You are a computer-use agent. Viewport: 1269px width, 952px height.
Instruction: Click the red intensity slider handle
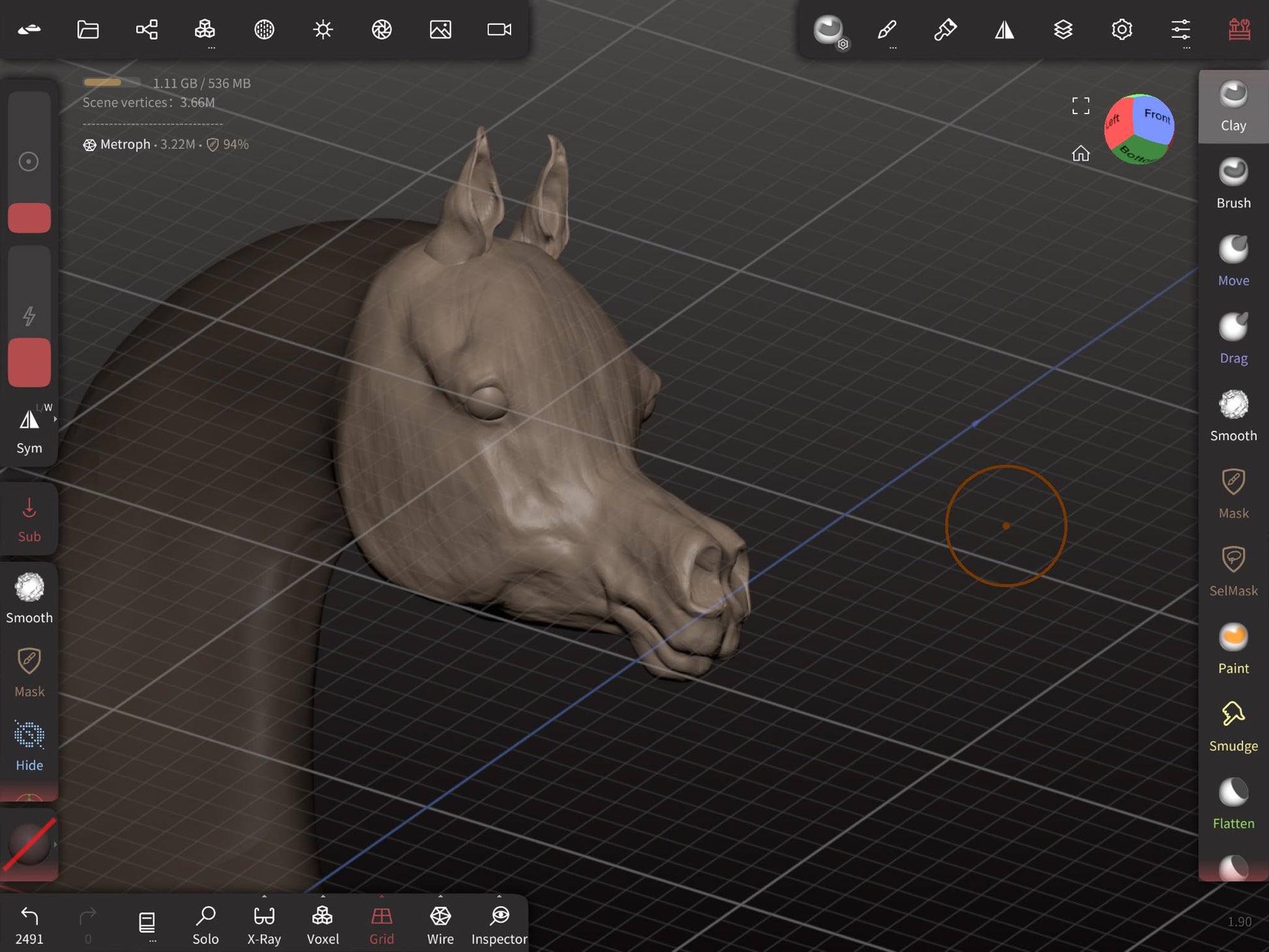click(29, 363)
